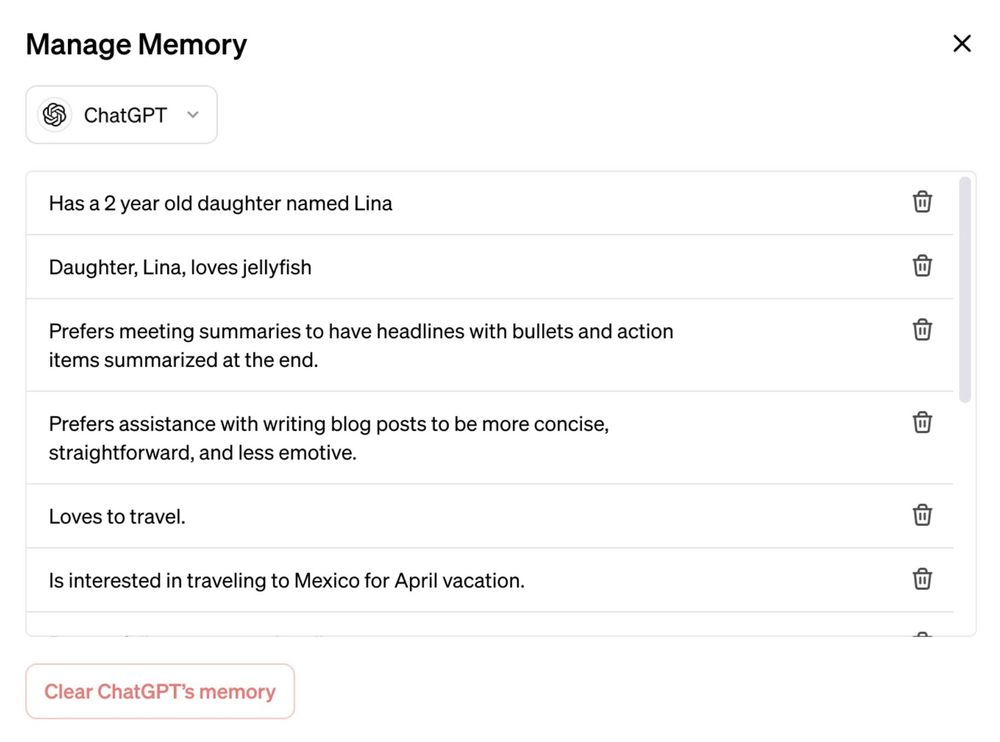Screen dimensions: 1000x742
Task: Open the ChatGPT model dropdown
Action: (x=121, y=115)
